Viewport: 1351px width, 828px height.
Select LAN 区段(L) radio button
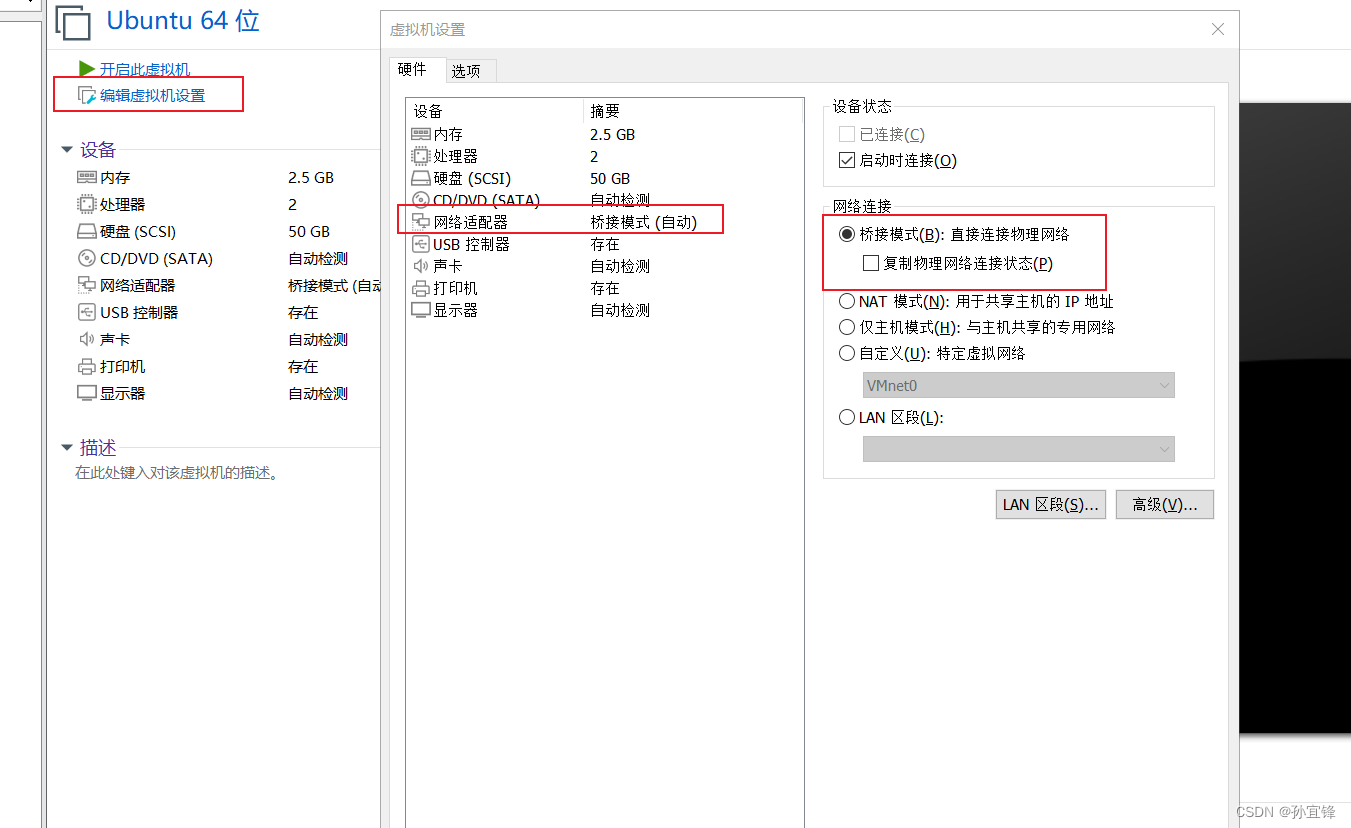tap(847, 418)
